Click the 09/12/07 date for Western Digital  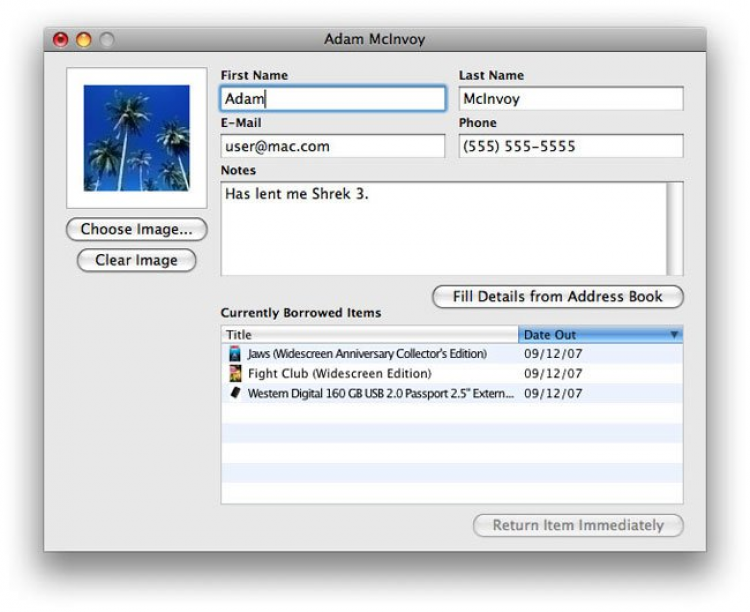point(553,393)
